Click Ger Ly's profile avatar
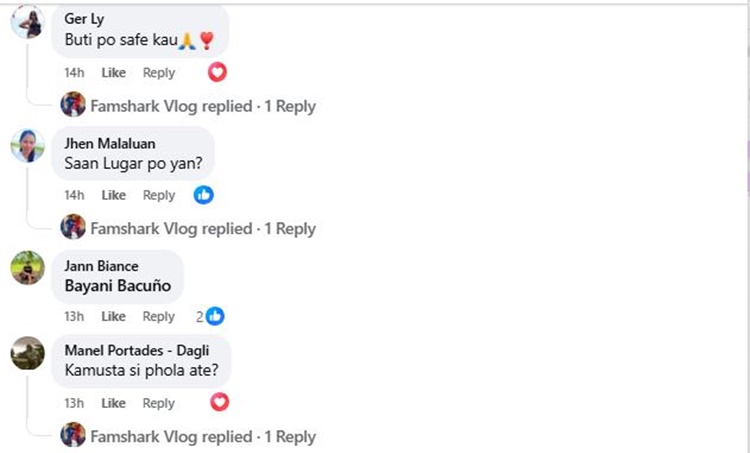 click(27, 22)
